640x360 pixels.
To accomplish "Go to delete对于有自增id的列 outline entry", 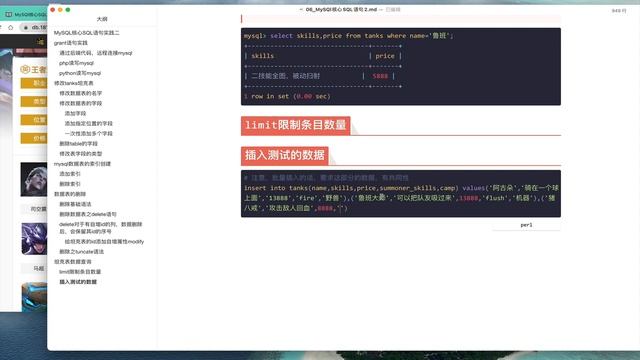I will pos(101,228).
